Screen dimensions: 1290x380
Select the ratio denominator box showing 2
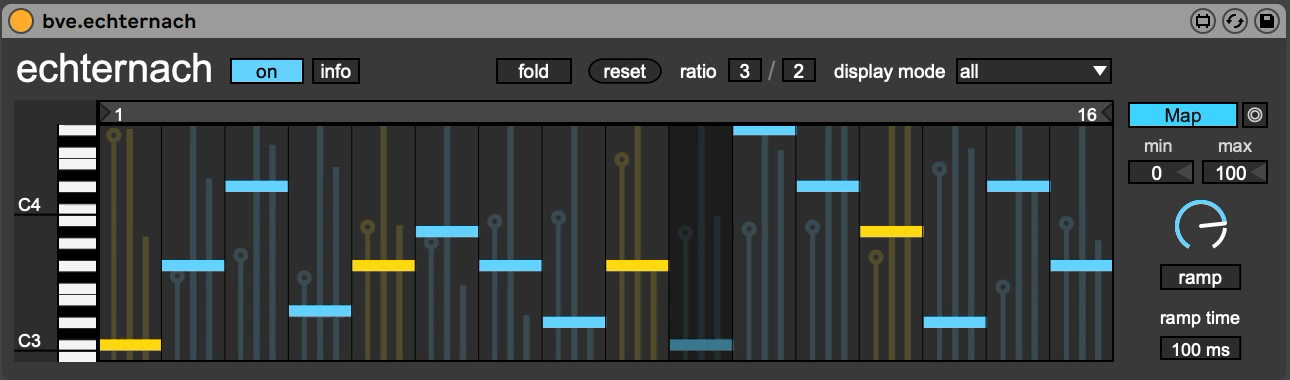[799, 71]
